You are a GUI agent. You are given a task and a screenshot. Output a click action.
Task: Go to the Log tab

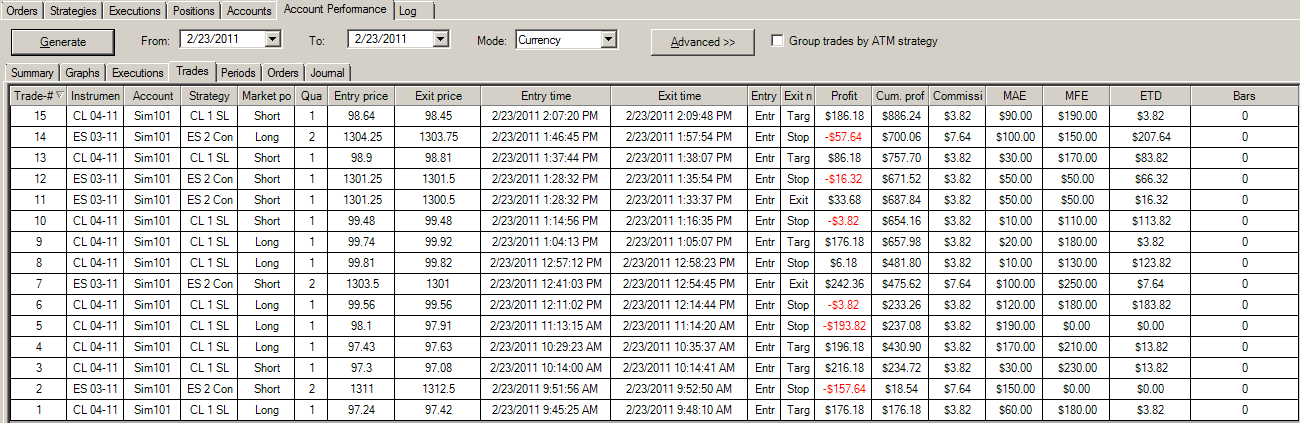click(407, 11)
